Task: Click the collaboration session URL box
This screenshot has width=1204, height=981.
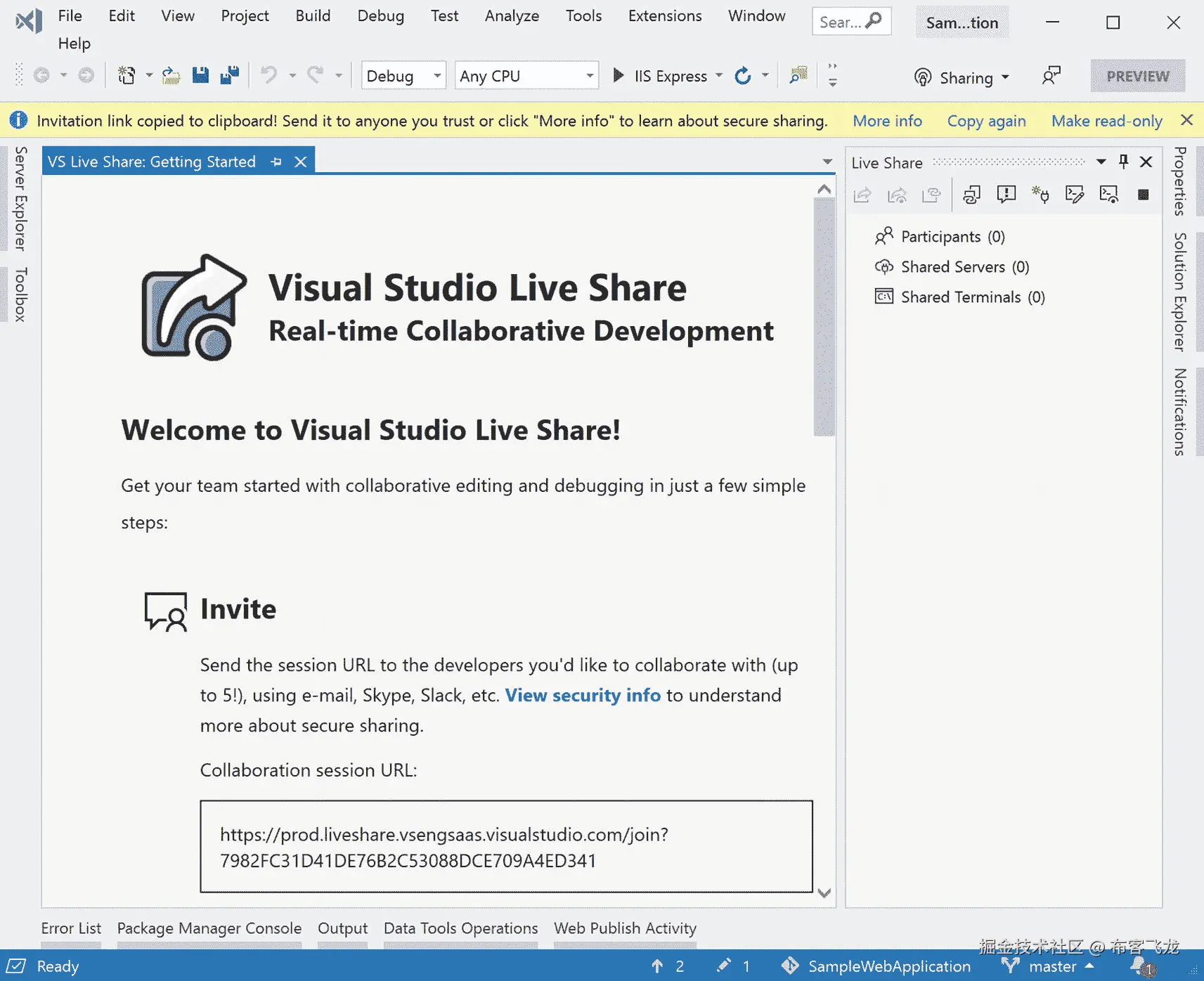Action: click(506, 847)
